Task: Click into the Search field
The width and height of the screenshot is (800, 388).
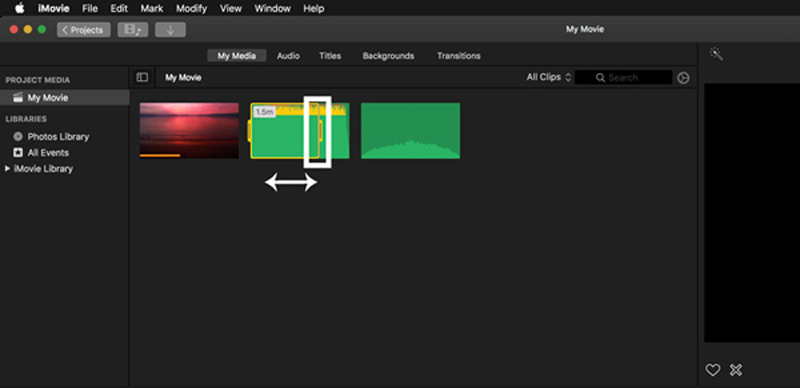Action: click(623, 78)
